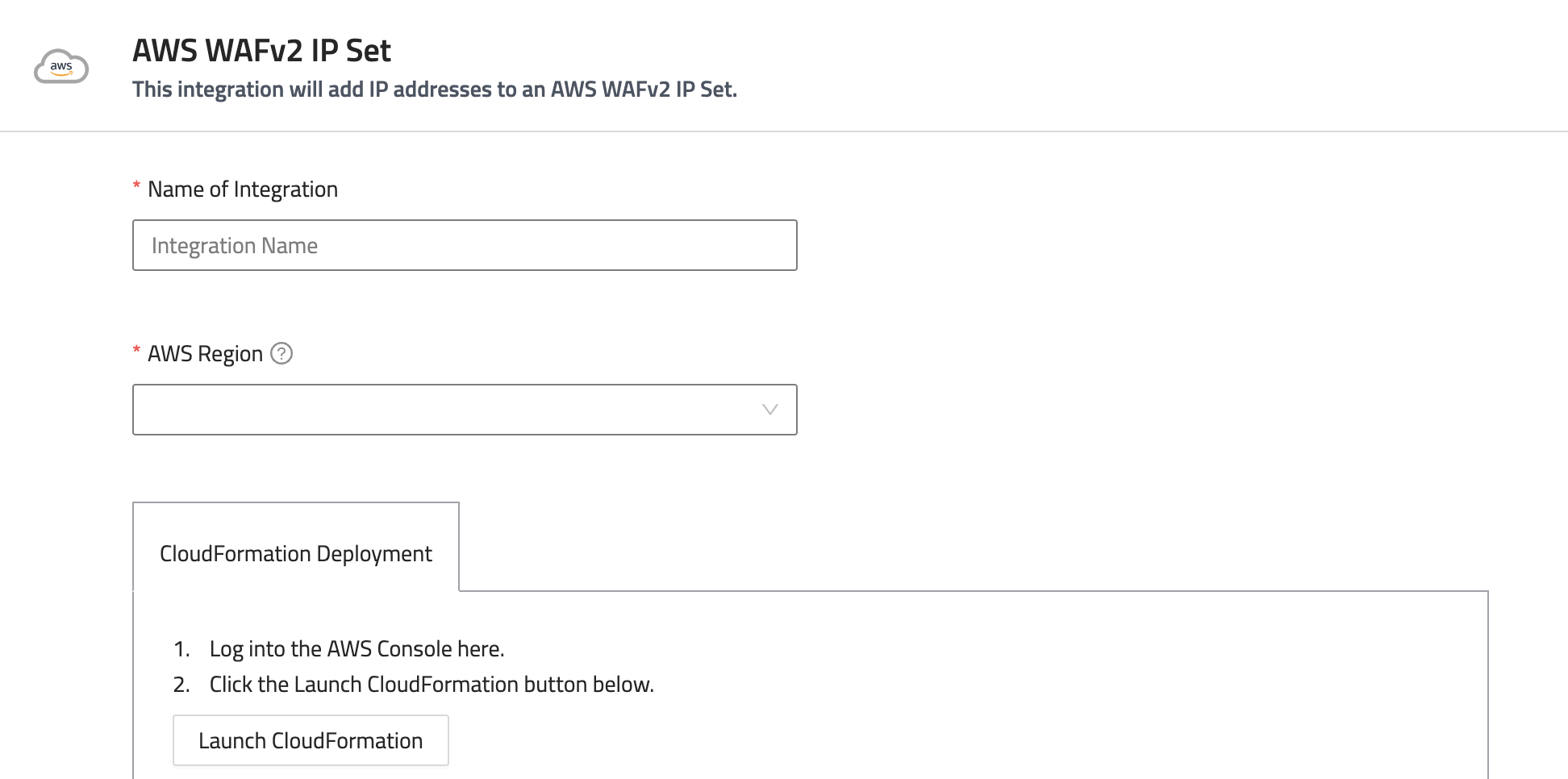Select the "AWS Region" field label
Screen dimensions: 1568x779
point(205,354)
